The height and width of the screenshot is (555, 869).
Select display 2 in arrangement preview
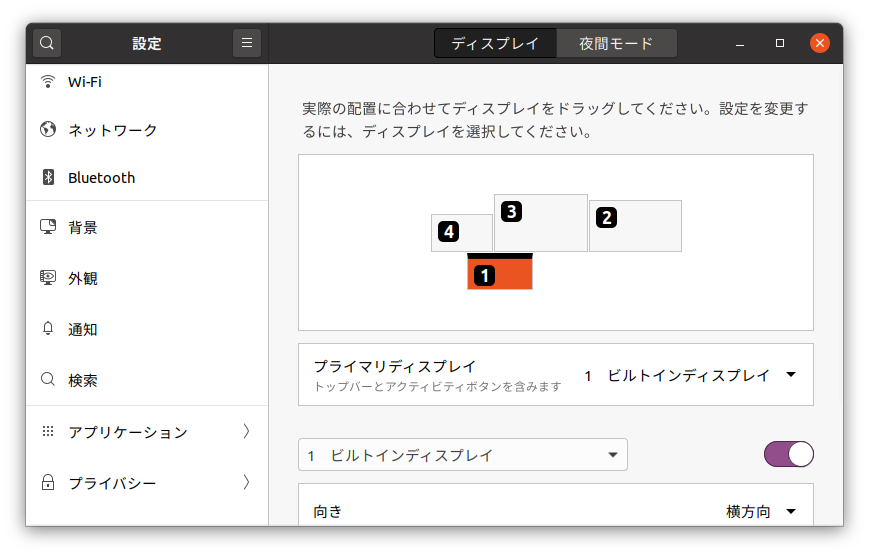coord(635,226)
